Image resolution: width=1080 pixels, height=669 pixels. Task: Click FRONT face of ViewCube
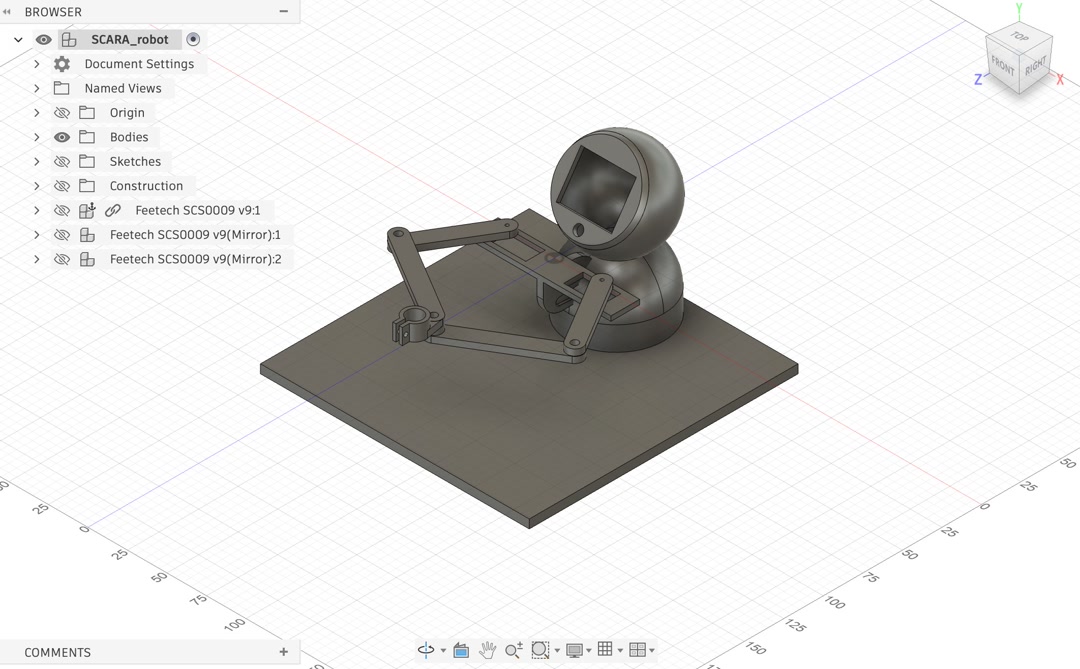(x=1002, y=66)
